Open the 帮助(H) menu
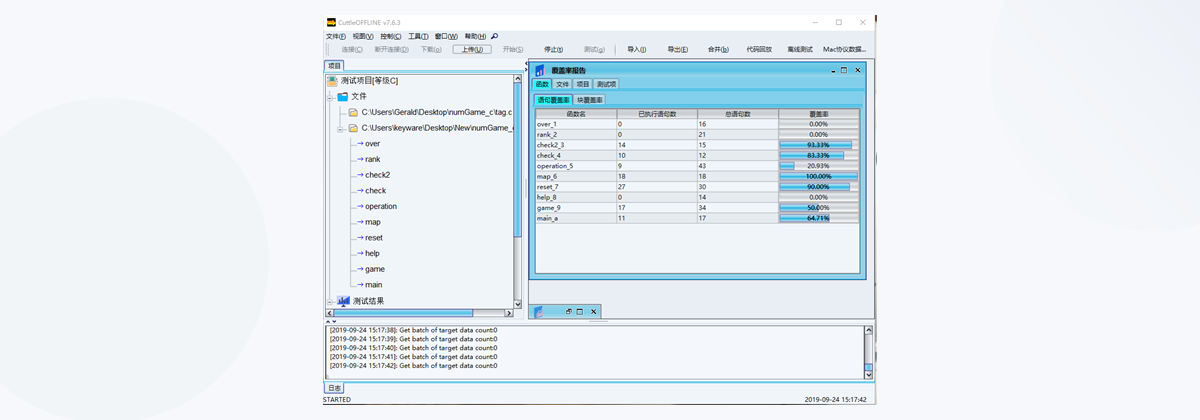Viewport: 1200px width, 420px height. (476, 36)
